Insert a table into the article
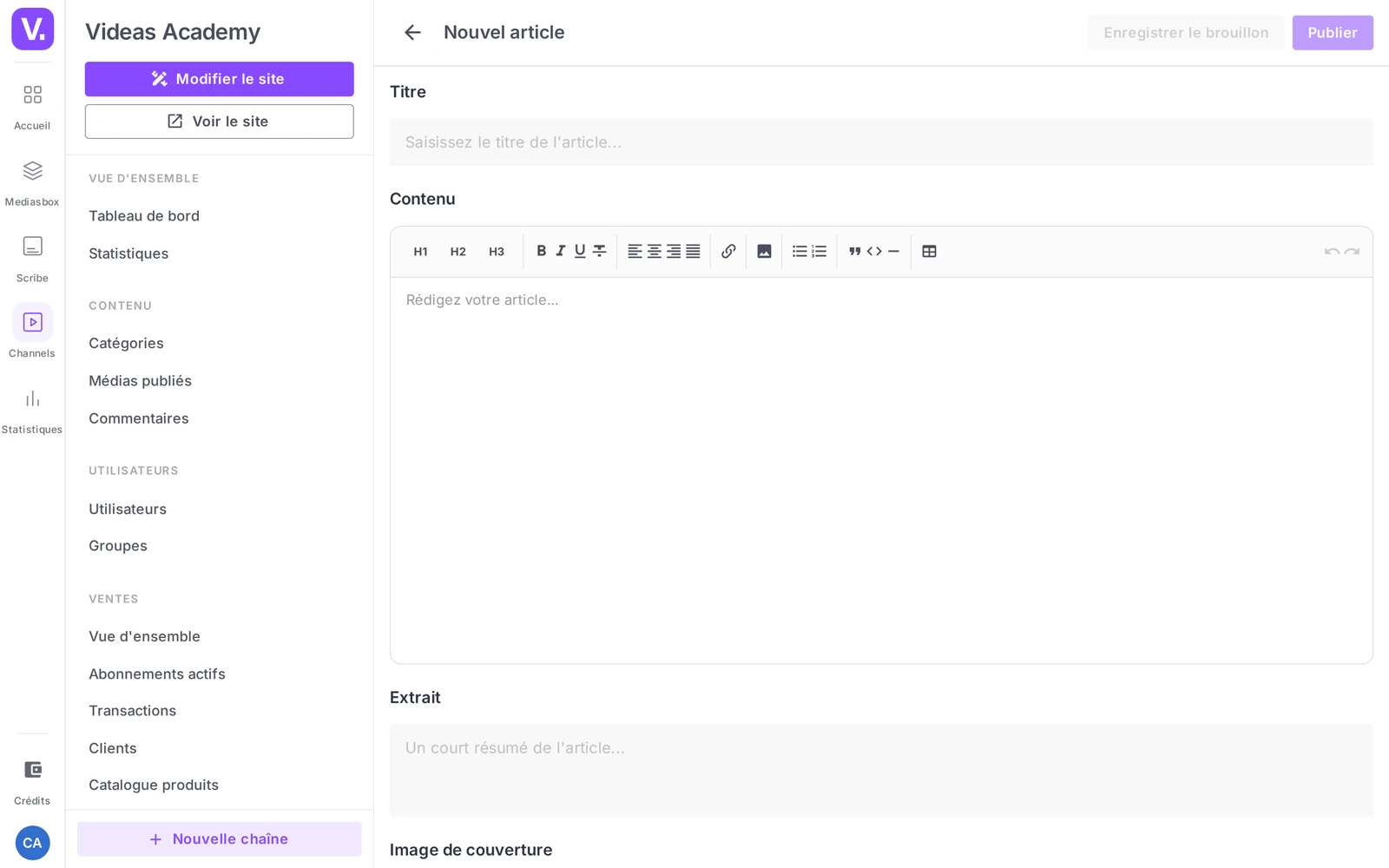Image resolution: width=1389 pixels, height=868 pixels. click(x=929, y=251)
